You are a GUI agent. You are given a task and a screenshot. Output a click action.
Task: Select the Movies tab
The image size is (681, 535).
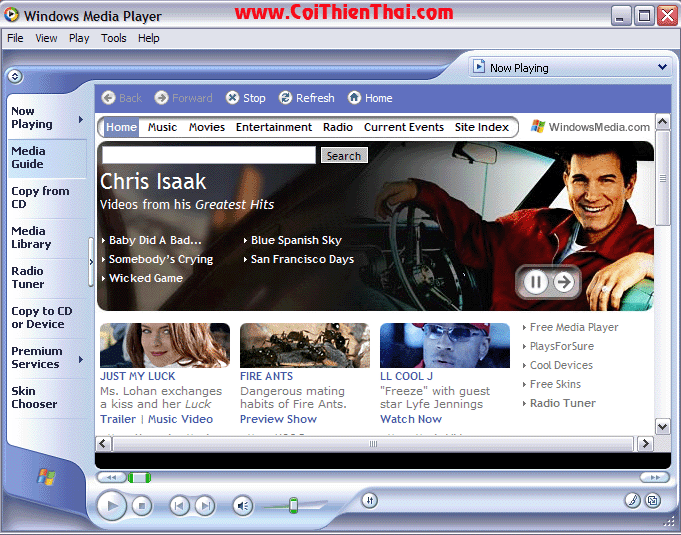207,127
